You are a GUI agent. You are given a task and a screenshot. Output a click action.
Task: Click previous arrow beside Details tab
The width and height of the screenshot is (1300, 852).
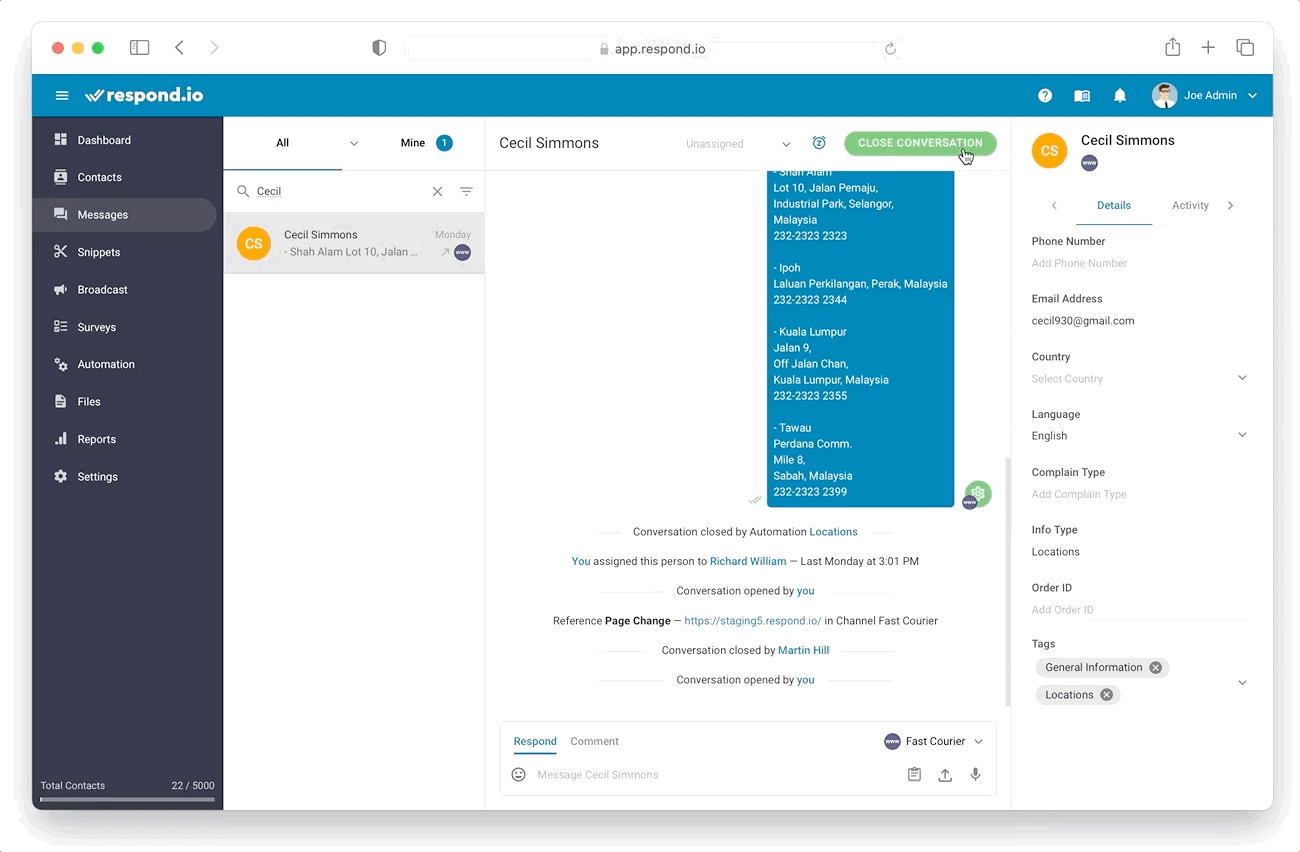coord(1054,206)
